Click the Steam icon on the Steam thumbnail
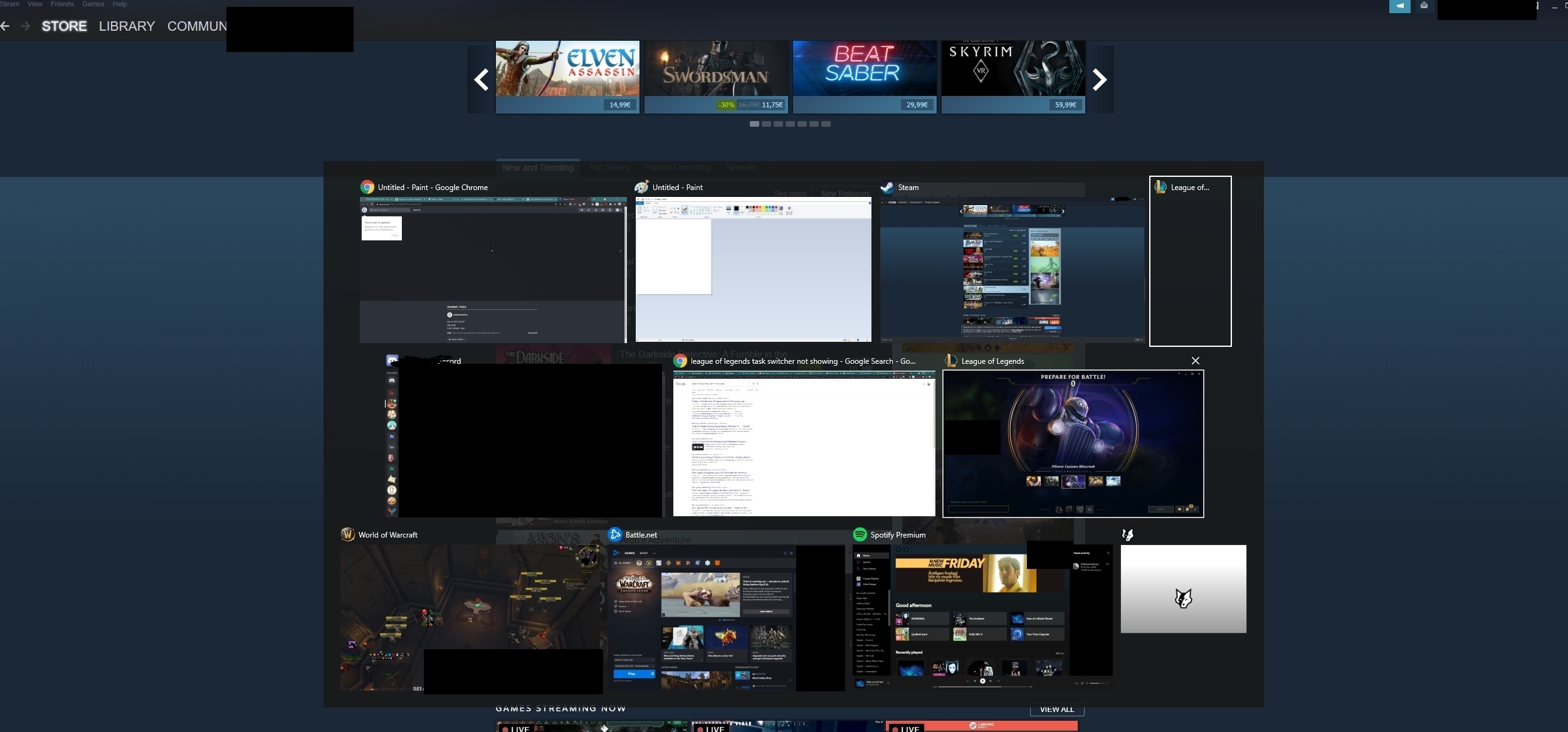Viewport: 1568px width, 732px height. click(x=887, y=187)
